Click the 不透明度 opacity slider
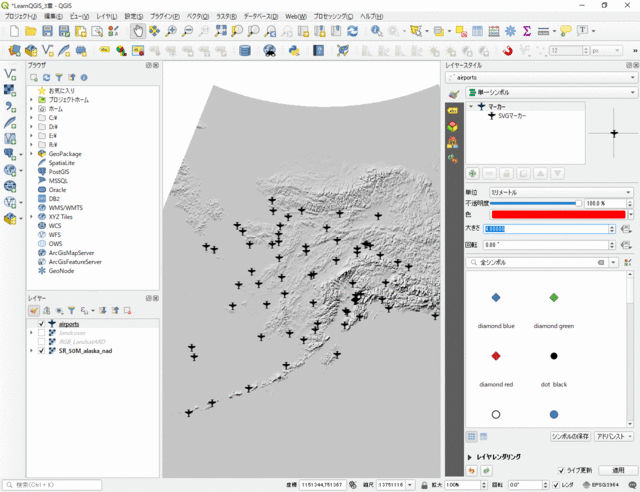Screen dimensions: 640x492 pos(536,203)
